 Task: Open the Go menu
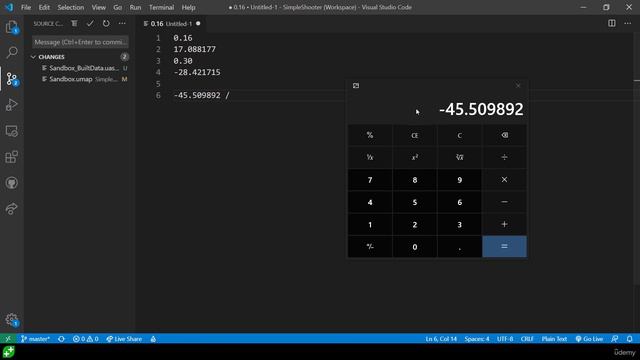pos(118,7)
